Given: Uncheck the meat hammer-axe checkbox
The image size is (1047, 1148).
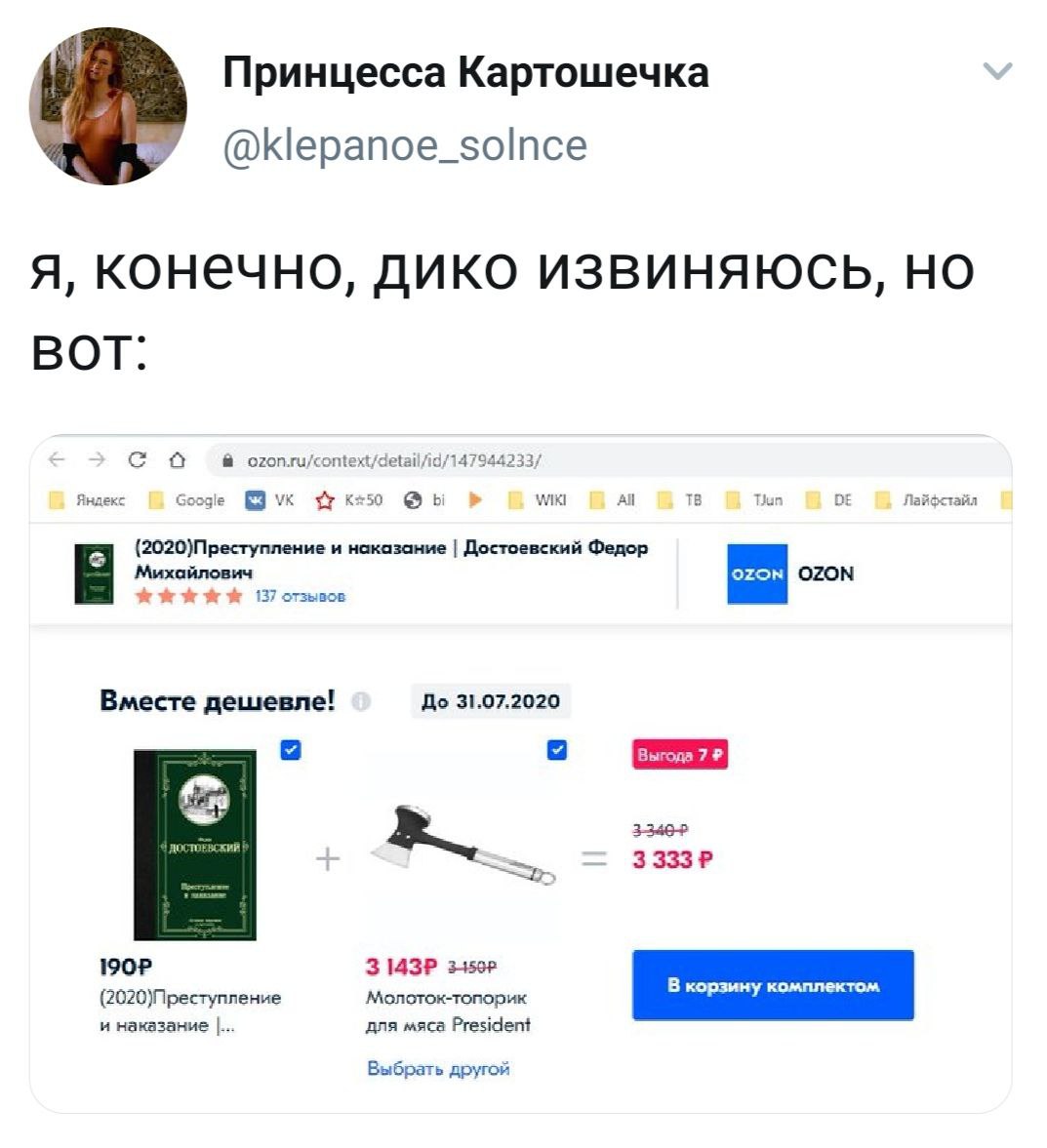Looking at the screenshot, I should coord(557,750).
